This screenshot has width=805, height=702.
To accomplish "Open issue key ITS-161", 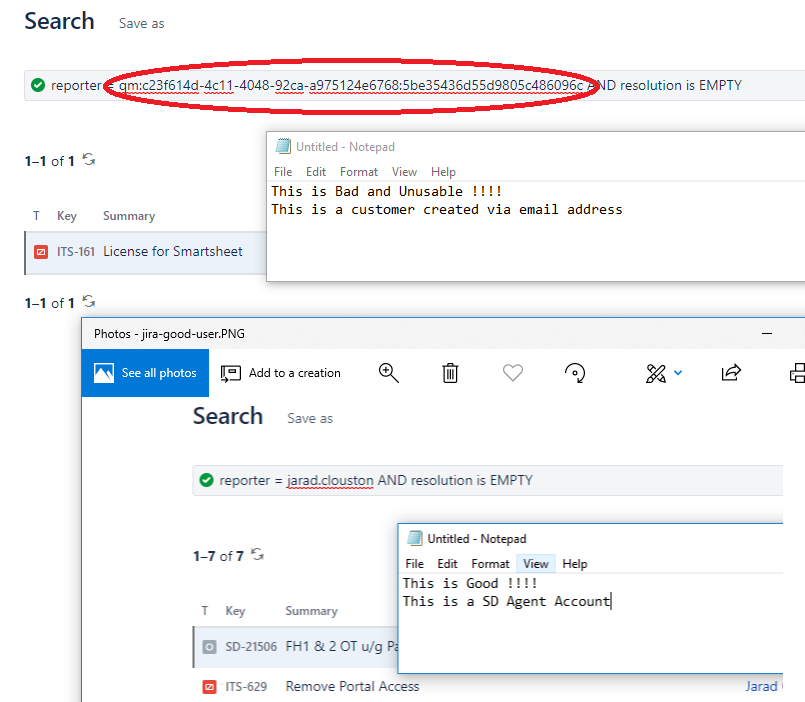I will pos(75,252).
